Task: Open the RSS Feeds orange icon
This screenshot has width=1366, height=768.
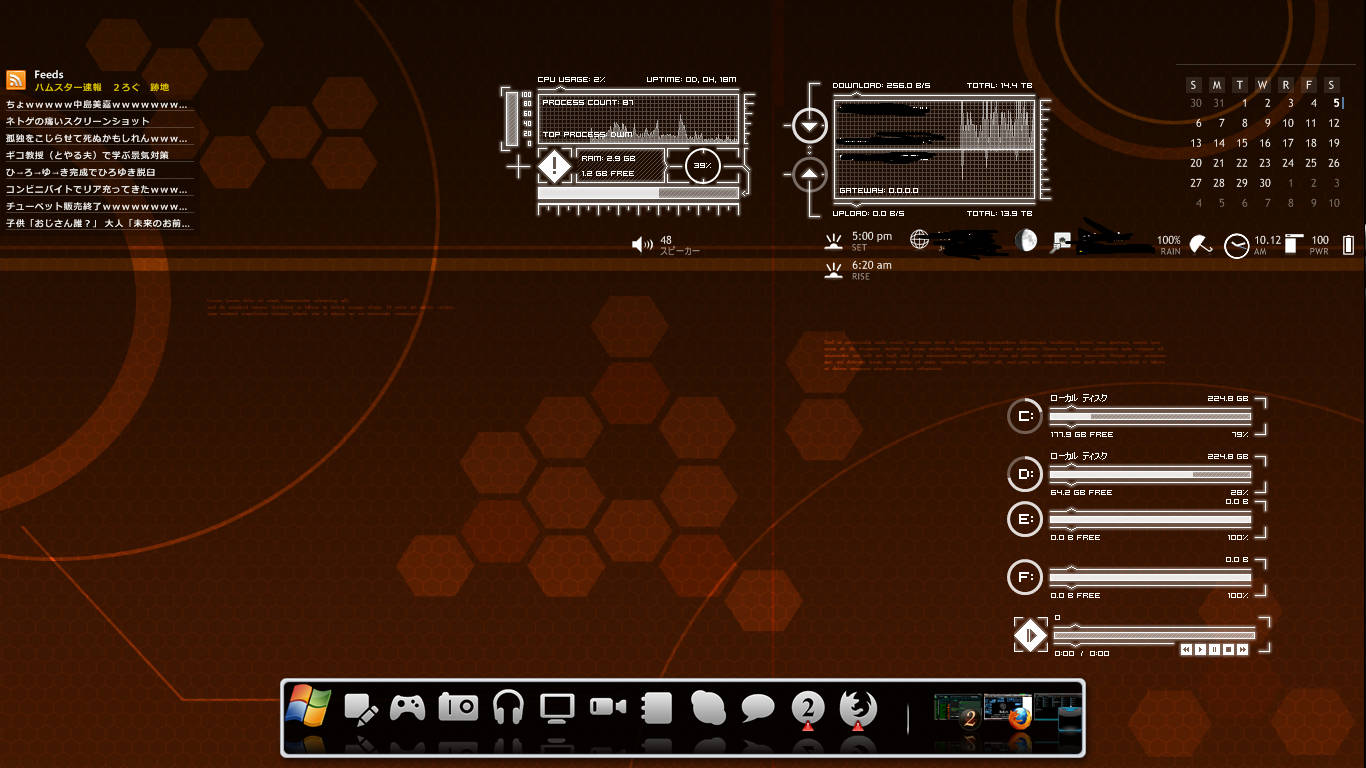Action: click(x=16, y=80)
